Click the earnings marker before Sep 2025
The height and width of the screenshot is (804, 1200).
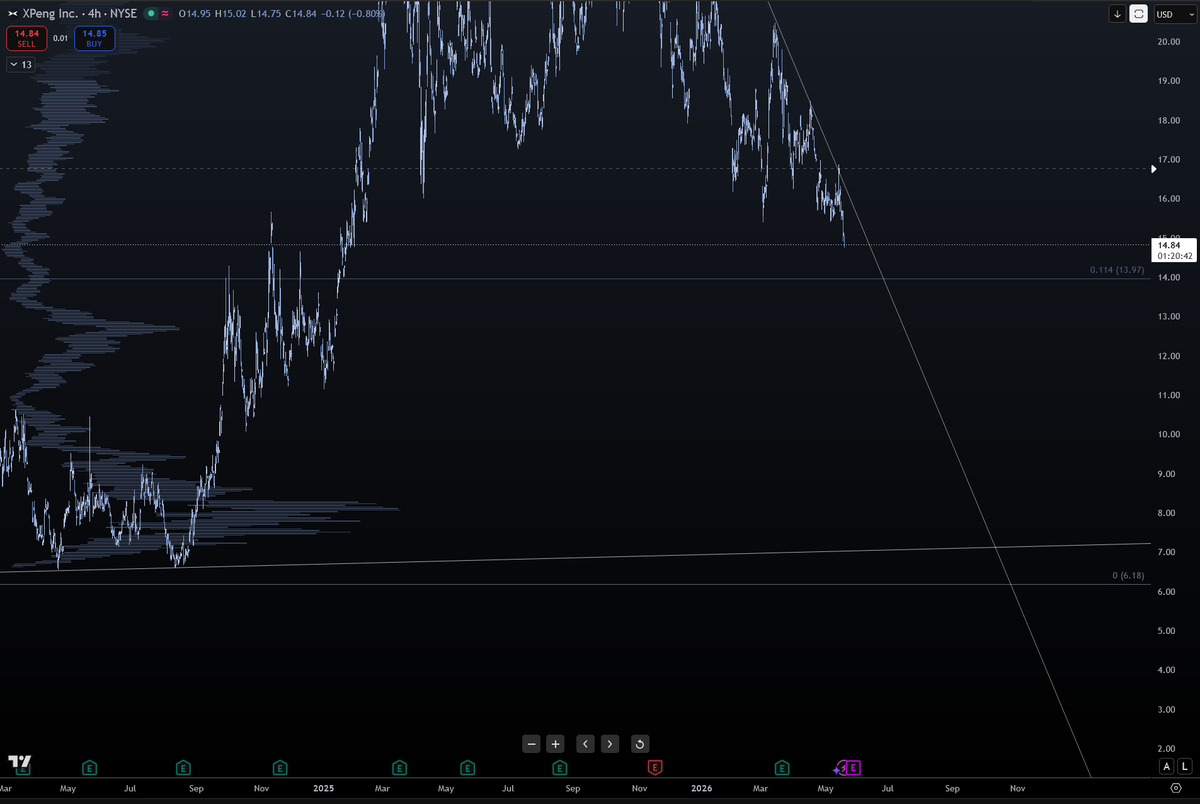(x=559, y=768)
